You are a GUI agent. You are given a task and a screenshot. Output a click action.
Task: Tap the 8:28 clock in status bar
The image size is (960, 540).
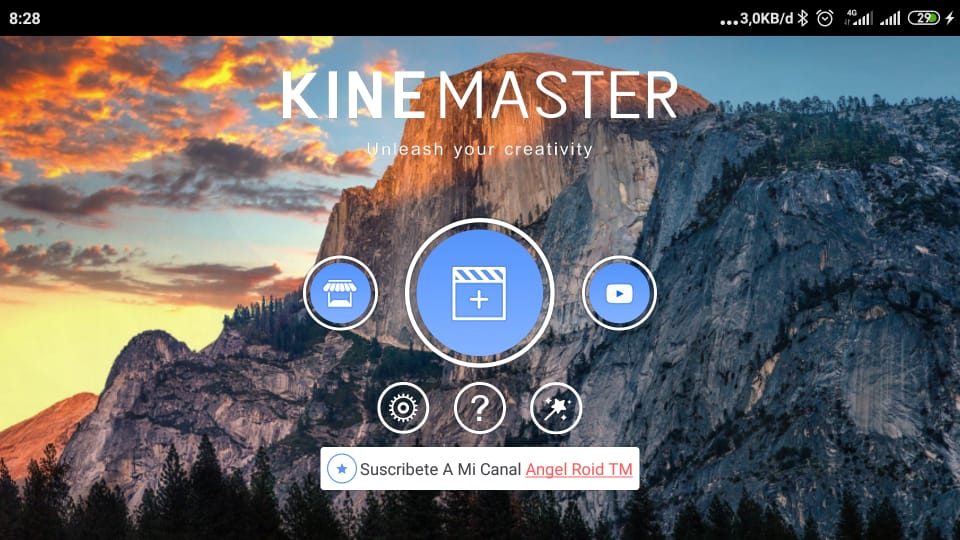(x=24, y=18)
